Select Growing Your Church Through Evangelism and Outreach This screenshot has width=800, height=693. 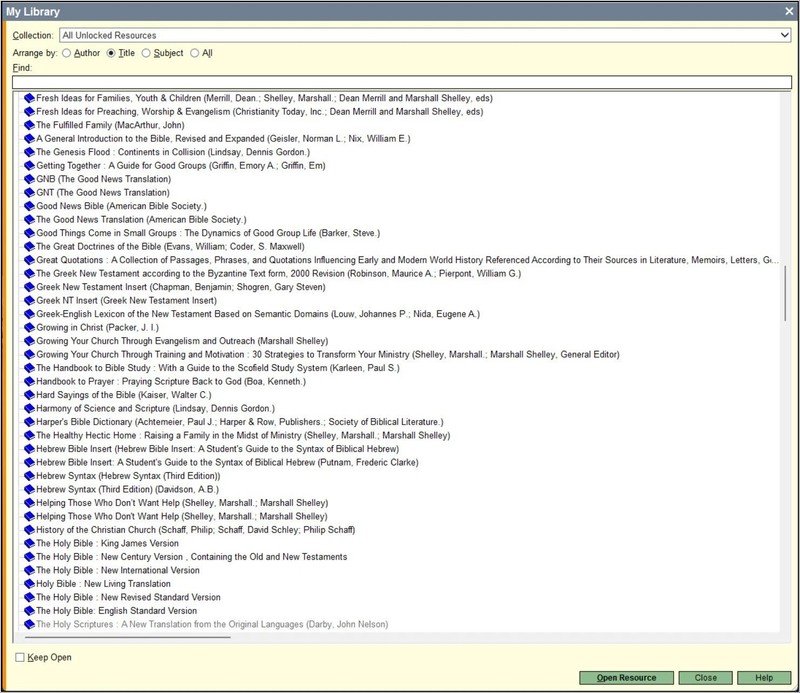tap(182, 341)
